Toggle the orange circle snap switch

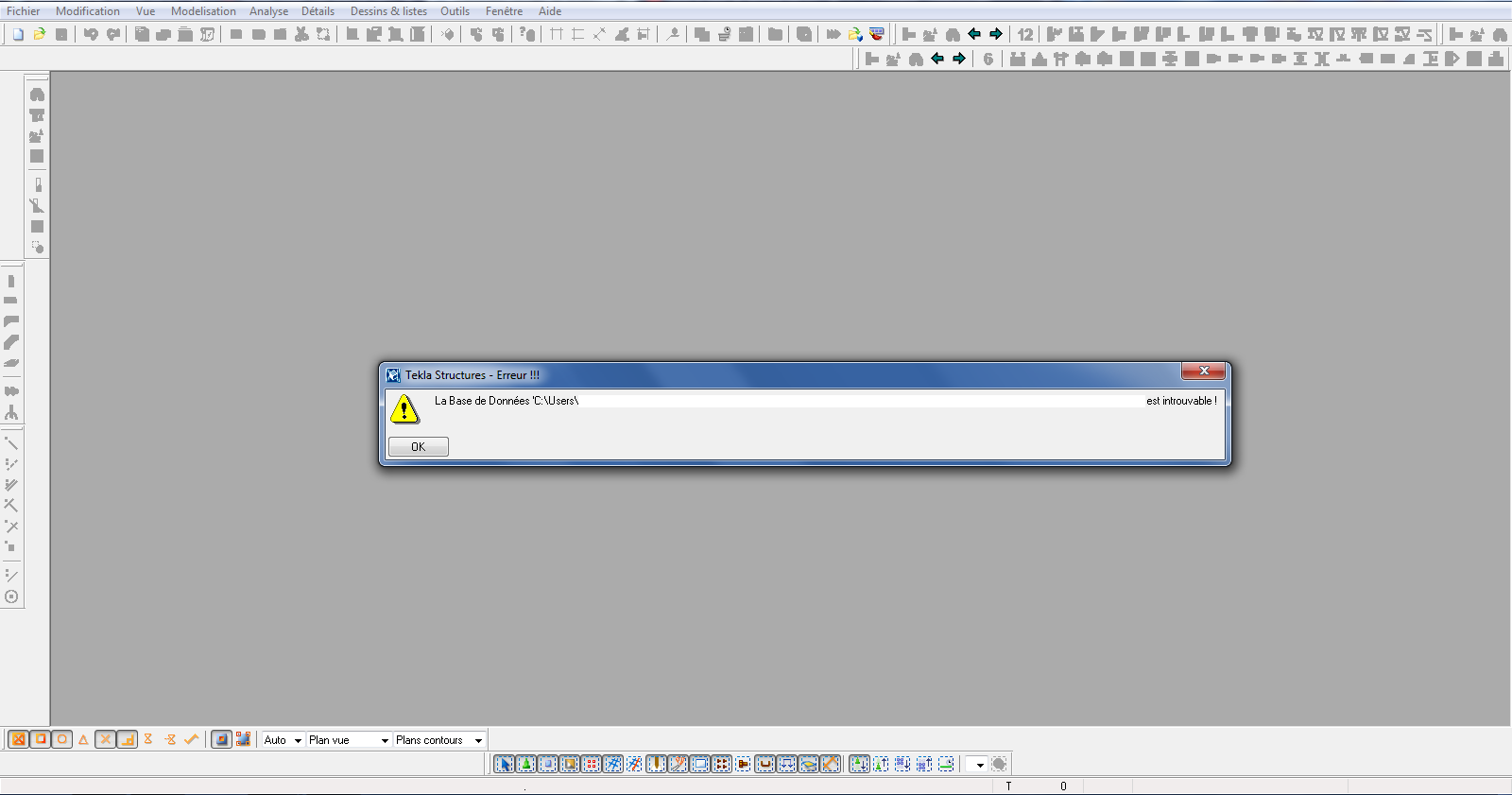coord(62,739)
